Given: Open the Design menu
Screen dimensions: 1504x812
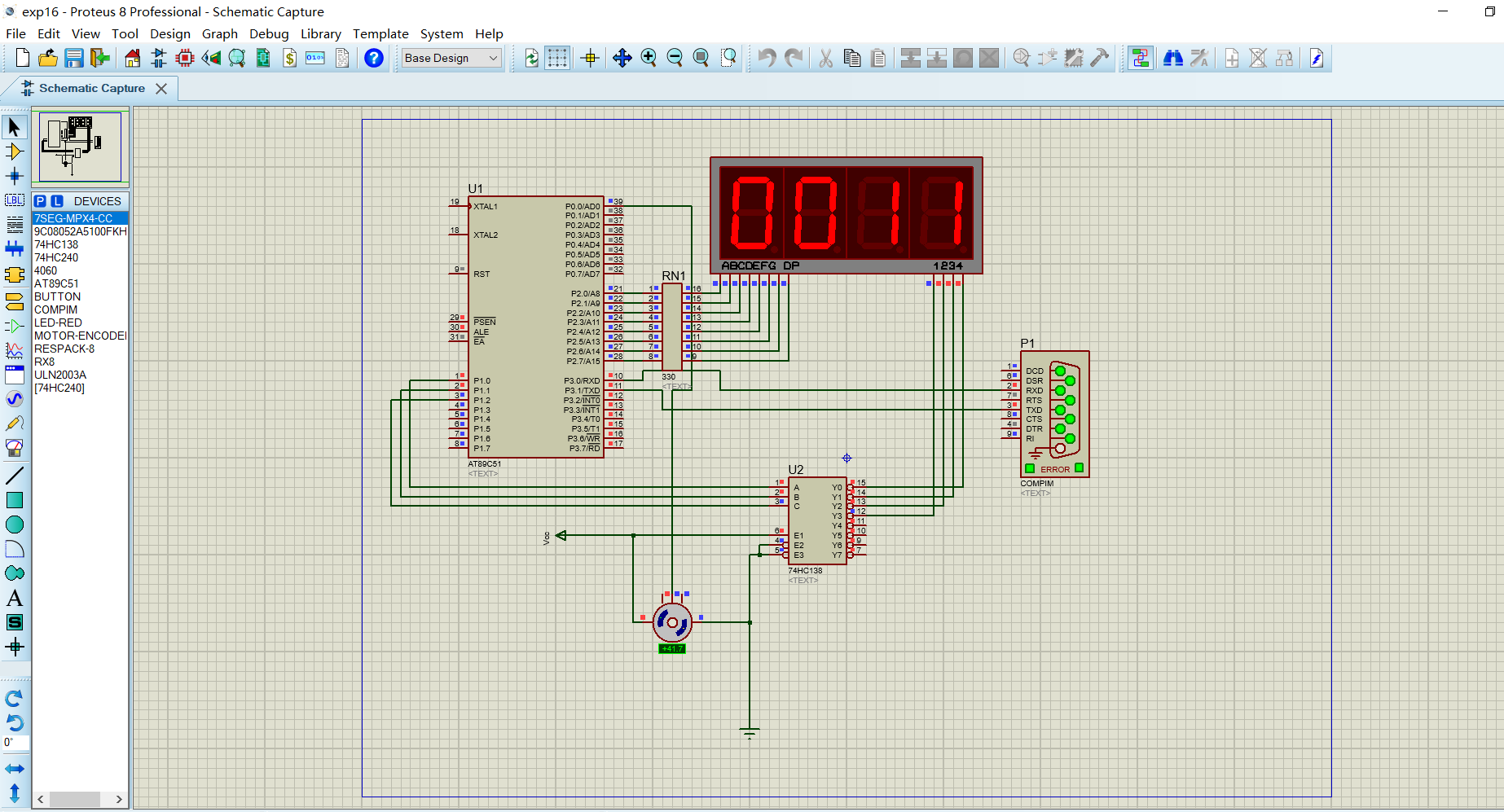Looking at the screenshot, I should click(x=170, y=33).
